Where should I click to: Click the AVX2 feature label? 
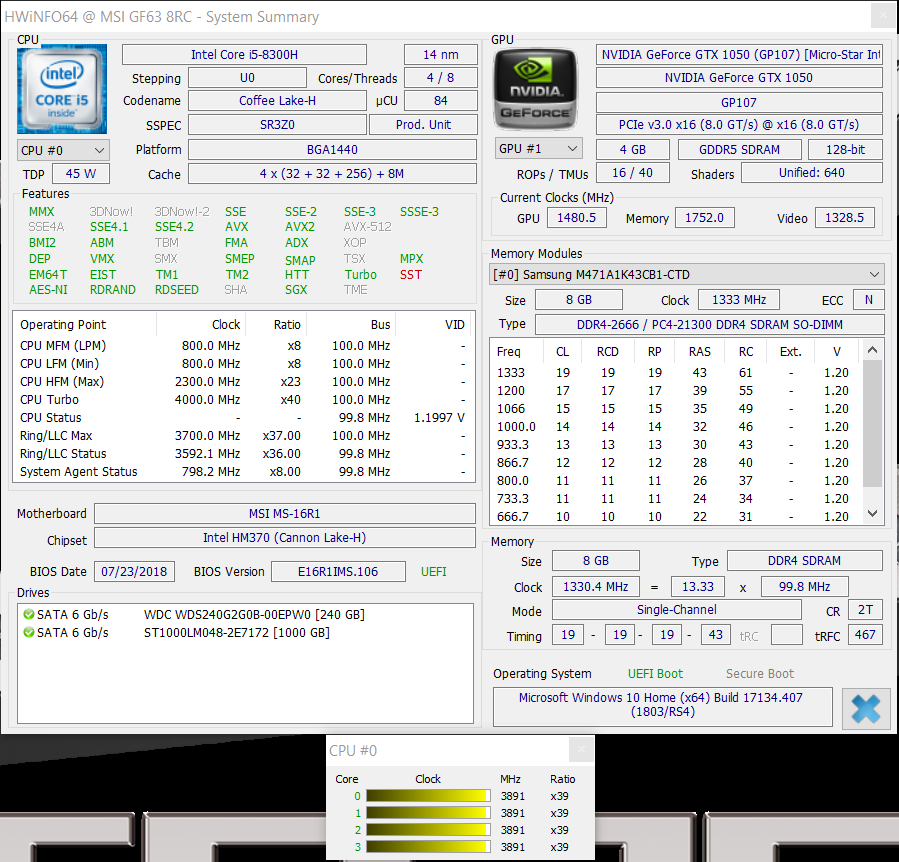[x=300, y=227]
